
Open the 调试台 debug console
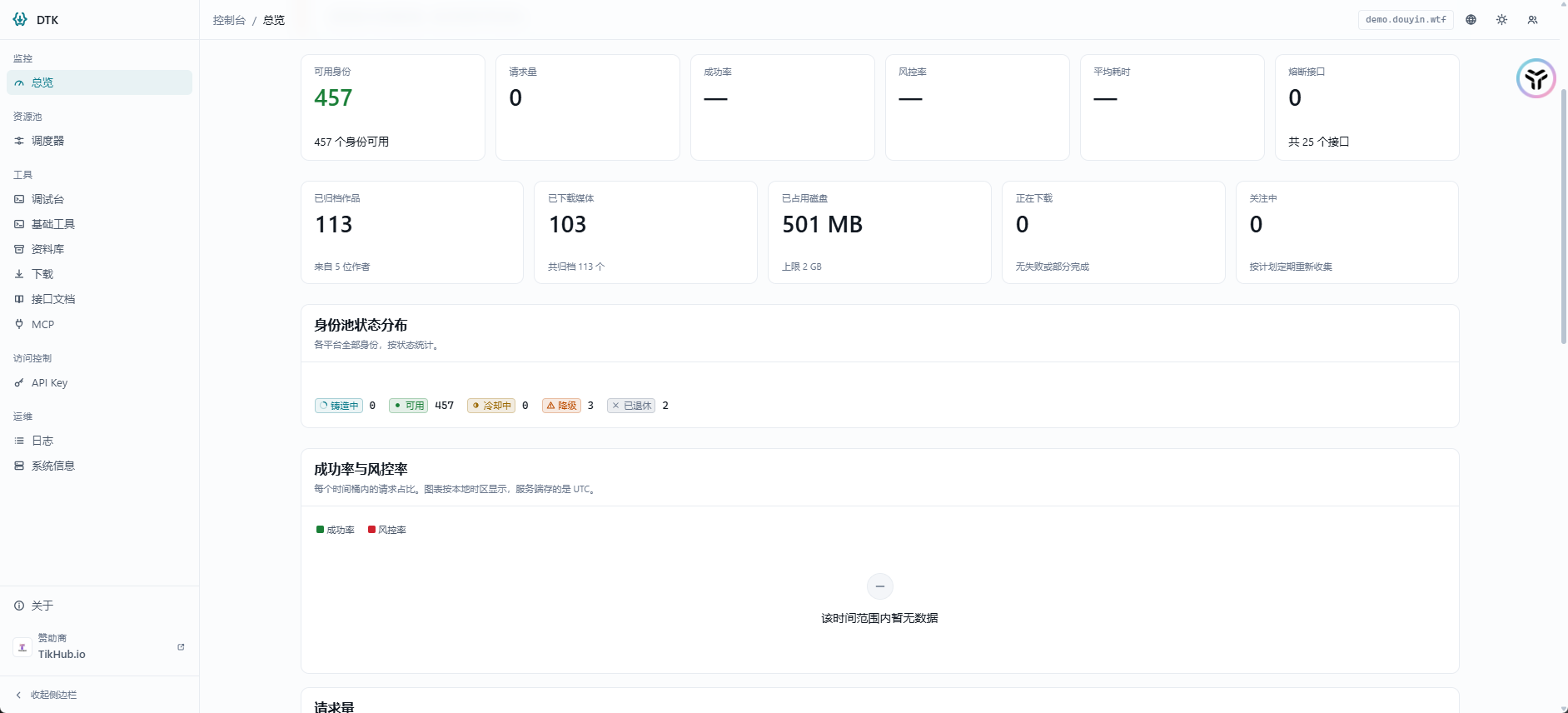99,199
